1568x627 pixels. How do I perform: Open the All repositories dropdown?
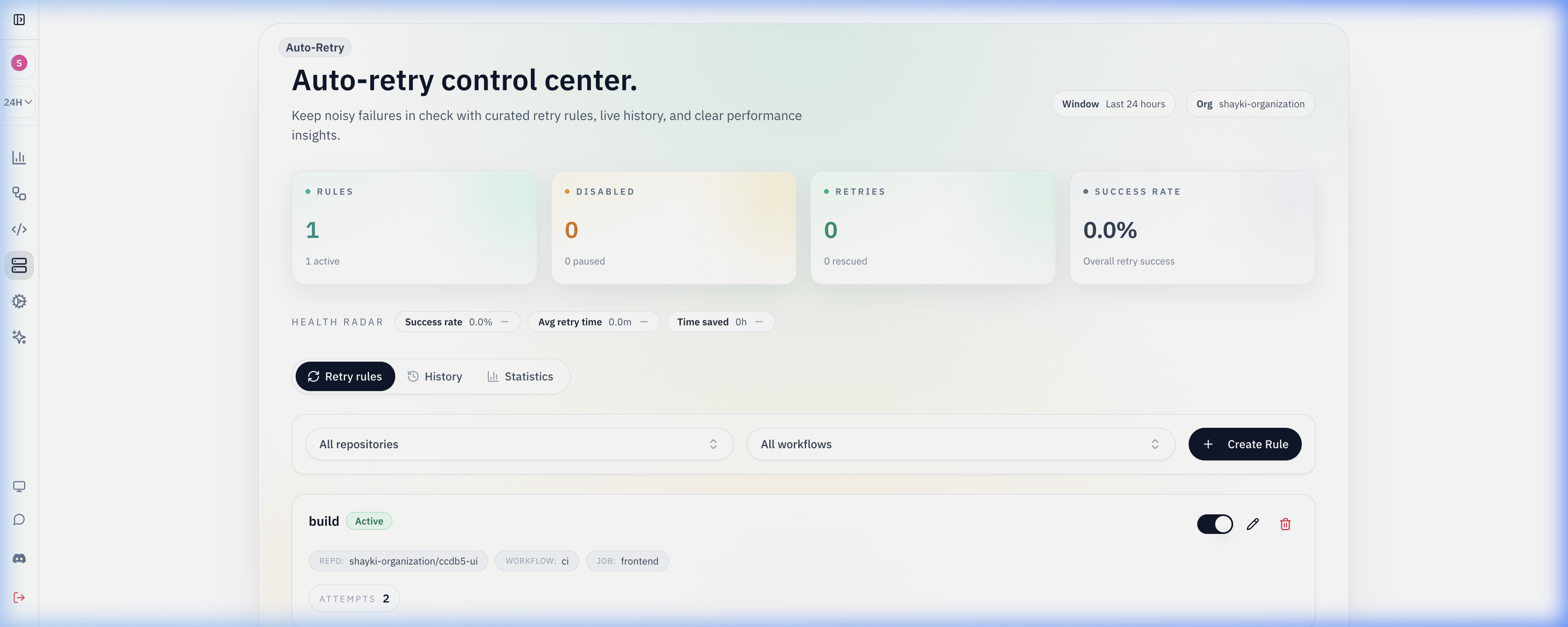tap(519, 444)
